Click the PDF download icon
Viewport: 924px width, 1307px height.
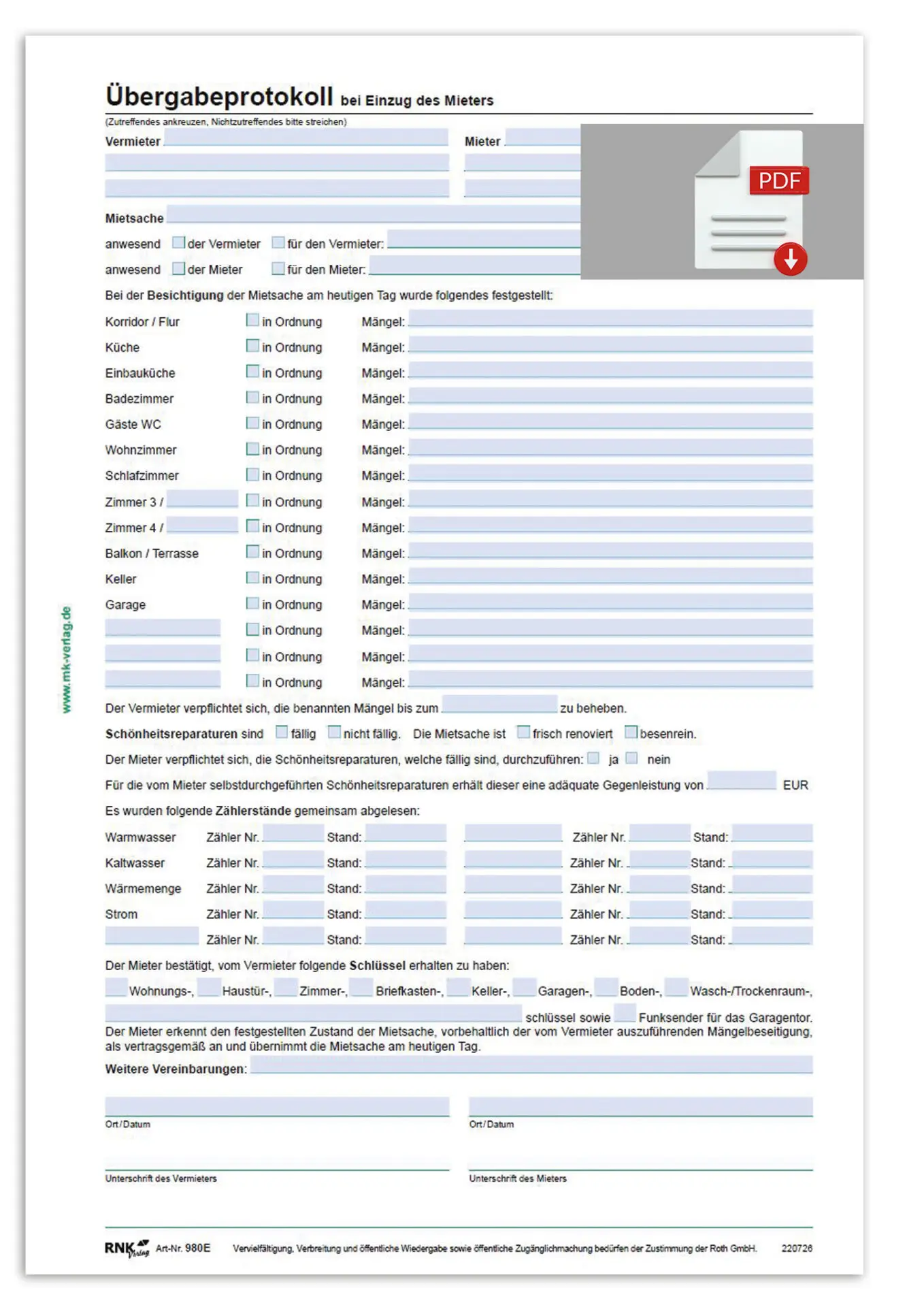750,202
